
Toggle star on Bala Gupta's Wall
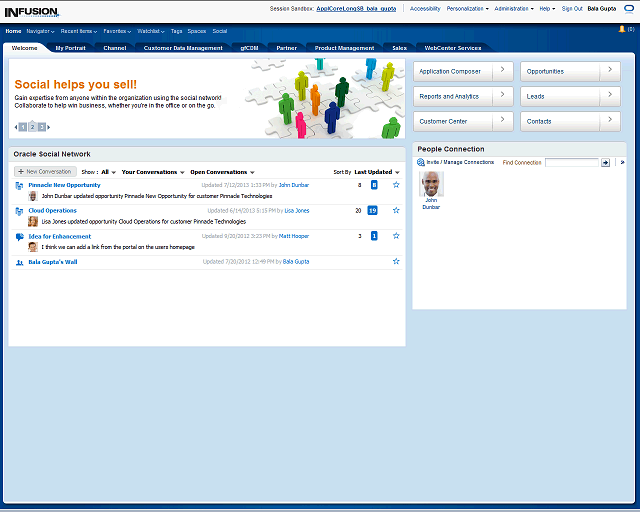[396, 261]
